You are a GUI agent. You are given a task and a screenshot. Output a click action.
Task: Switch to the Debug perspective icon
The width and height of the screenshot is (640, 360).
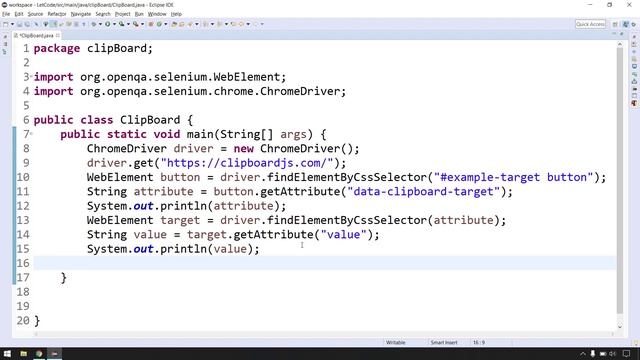[633, 24]
